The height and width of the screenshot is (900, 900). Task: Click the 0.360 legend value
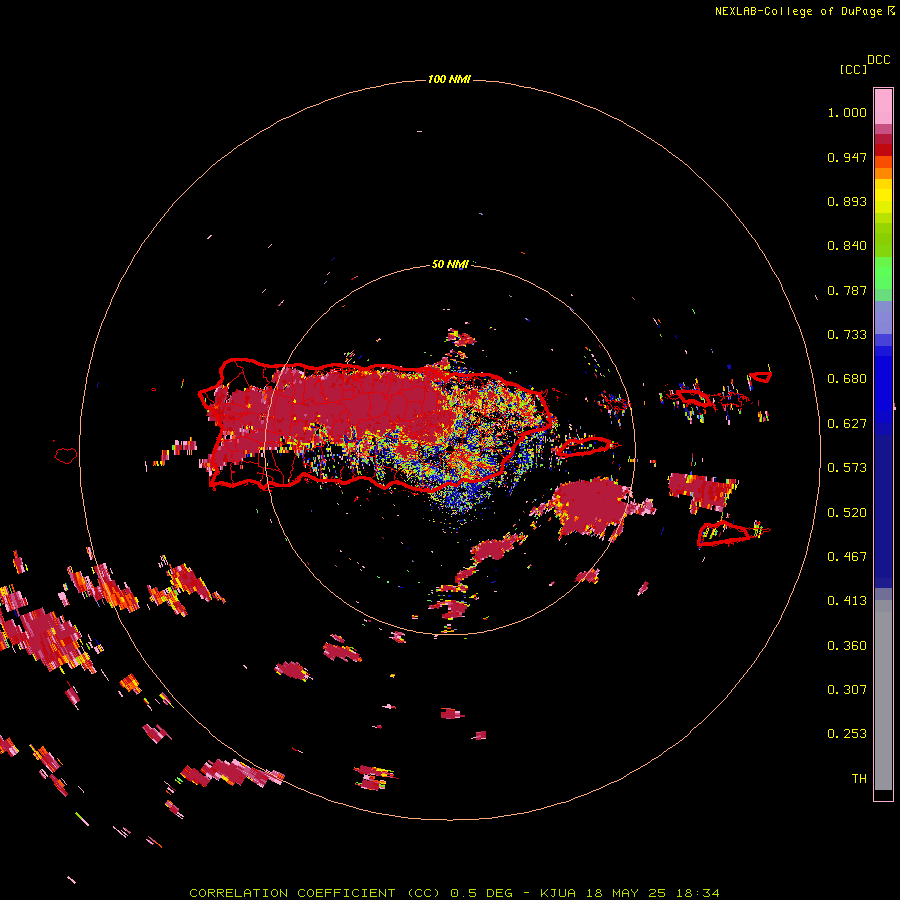[847, 646]
